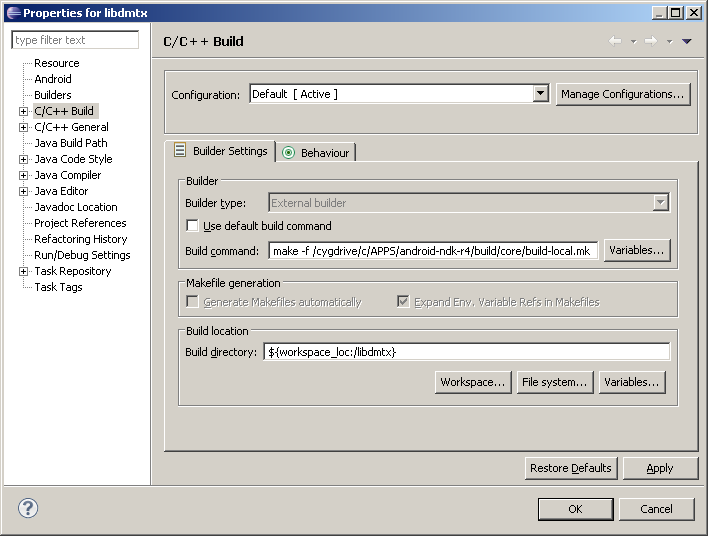
Task: Minimize the Properties window
Action: [660, 13]
